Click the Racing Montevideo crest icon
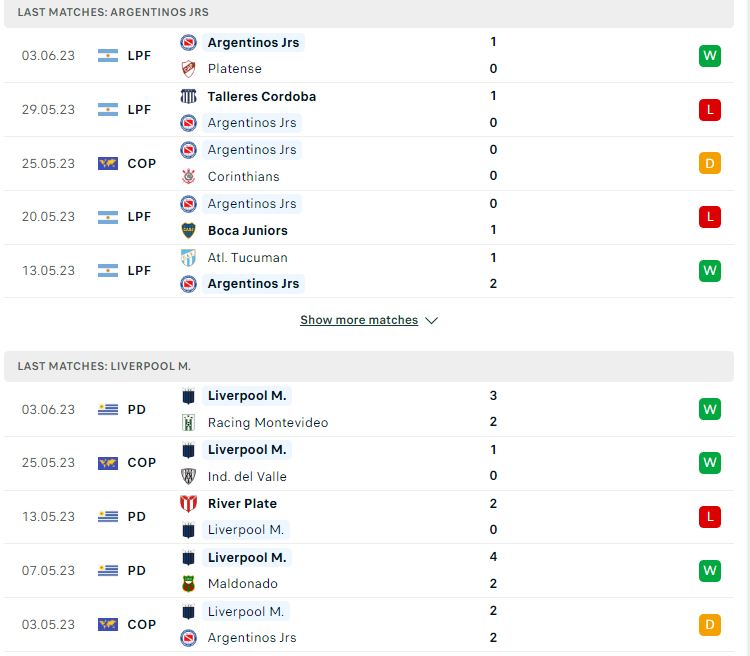Image resolution: width=750 pixels, height=656 pixels. coord(188,423)
